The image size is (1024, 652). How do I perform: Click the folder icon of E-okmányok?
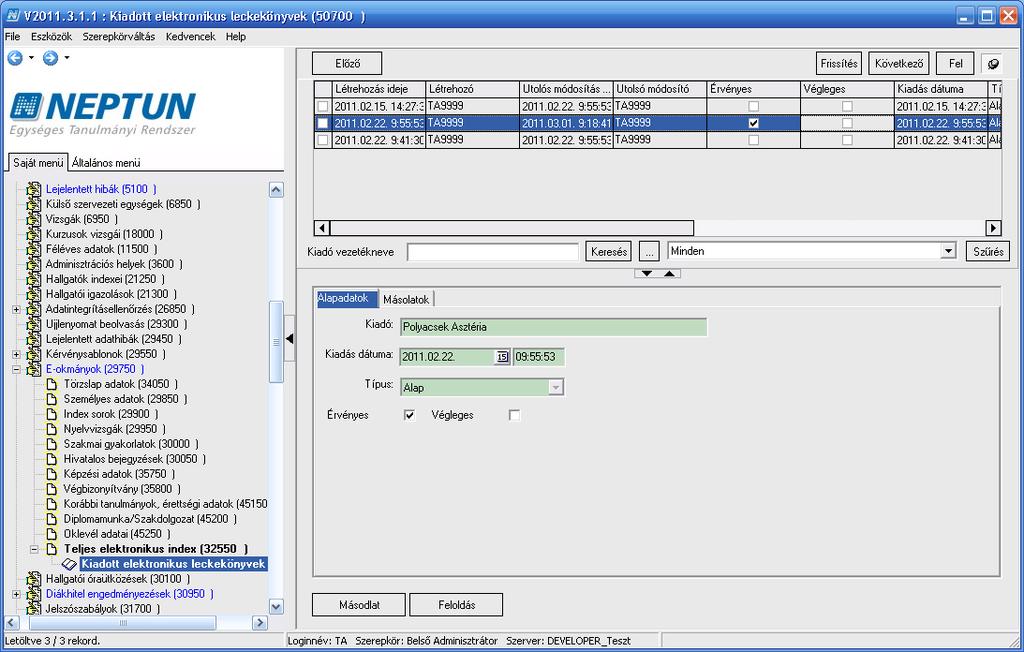33,370
